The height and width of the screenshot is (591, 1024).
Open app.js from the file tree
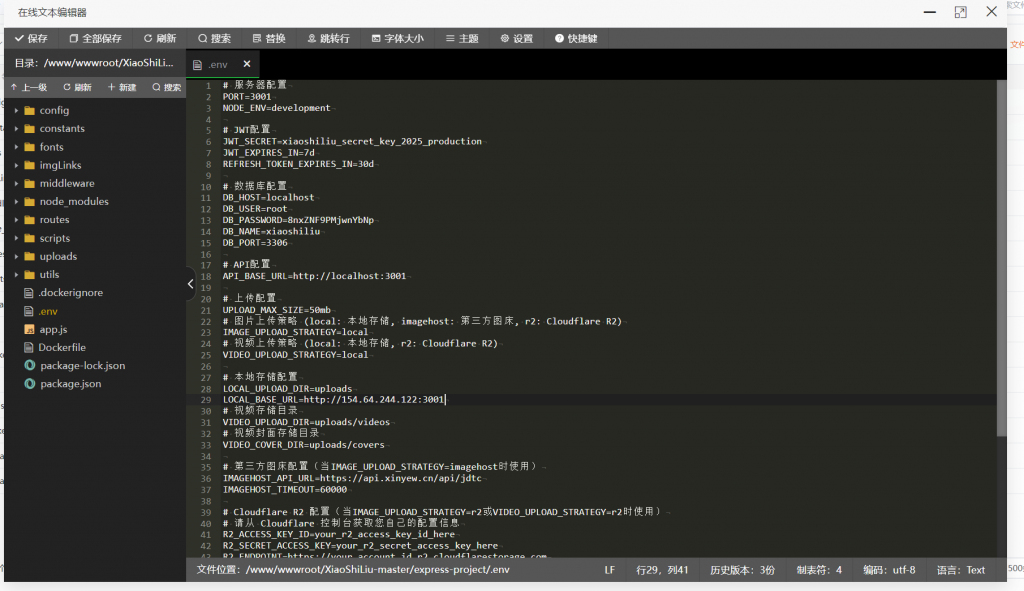pos(53,329)
